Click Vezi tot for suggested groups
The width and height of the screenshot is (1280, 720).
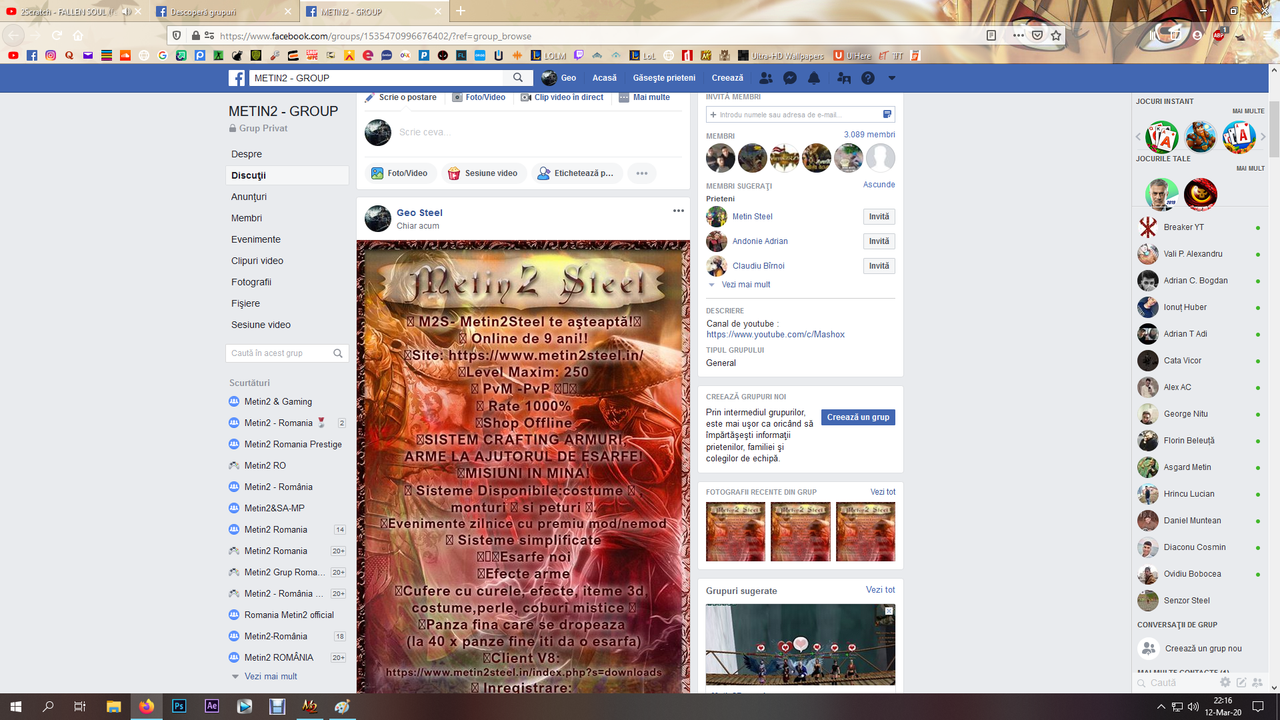881,591
